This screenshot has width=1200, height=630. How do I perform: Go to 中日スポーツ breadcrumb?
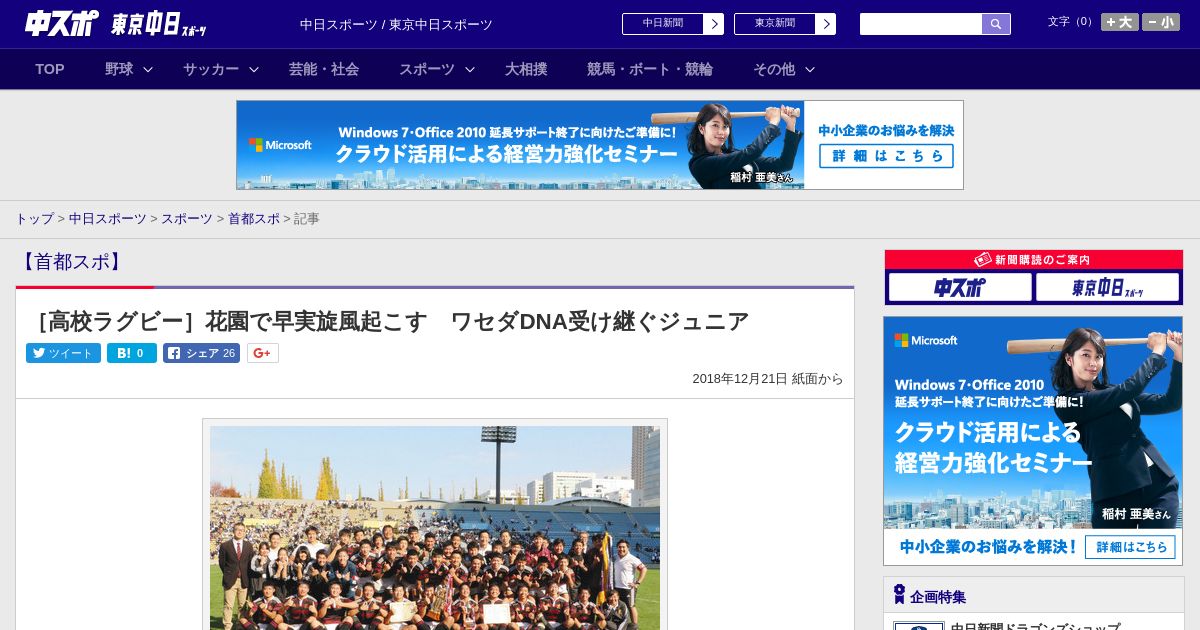click(x=108, y=218)
